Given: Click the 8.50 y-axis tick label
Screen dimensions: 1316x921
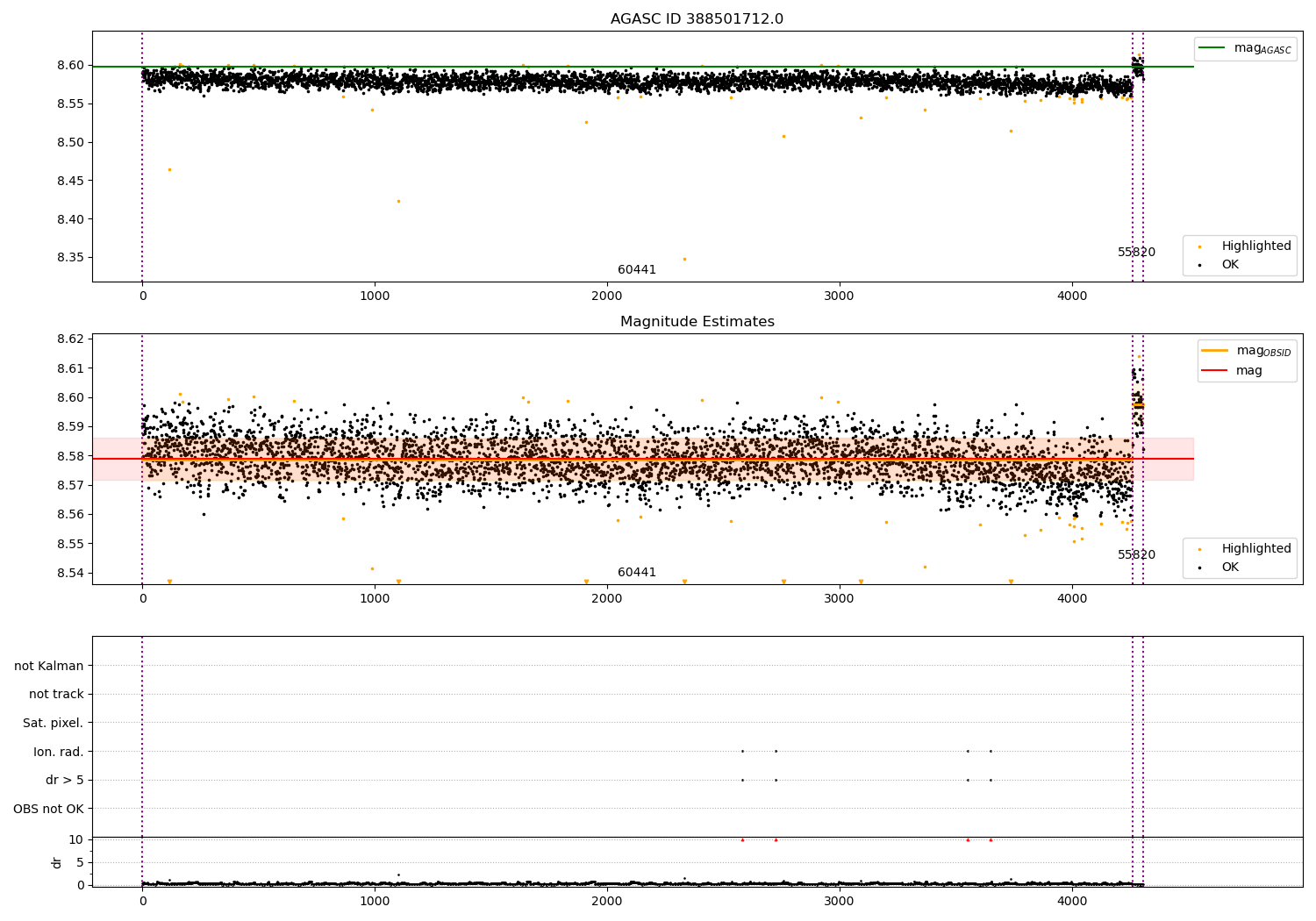Looking at the screenshot, I should (x=69, y=143).
